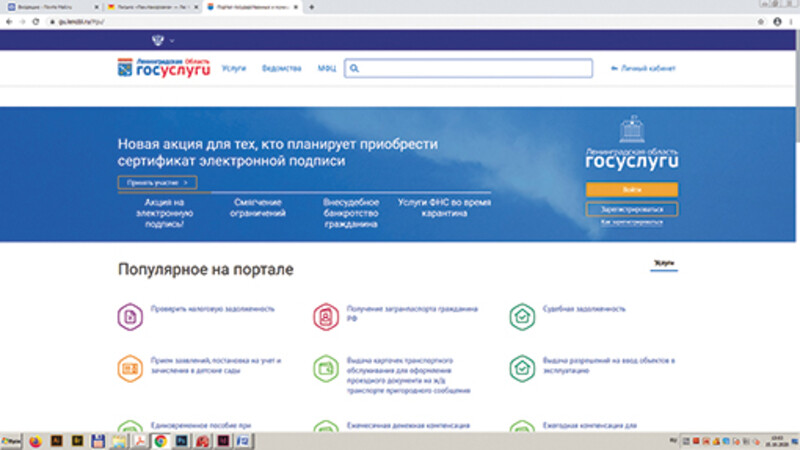Open the Как зарегистрироваться link
Image resolution: width=800 pixels, height=450 pixels.
[632, 222]
